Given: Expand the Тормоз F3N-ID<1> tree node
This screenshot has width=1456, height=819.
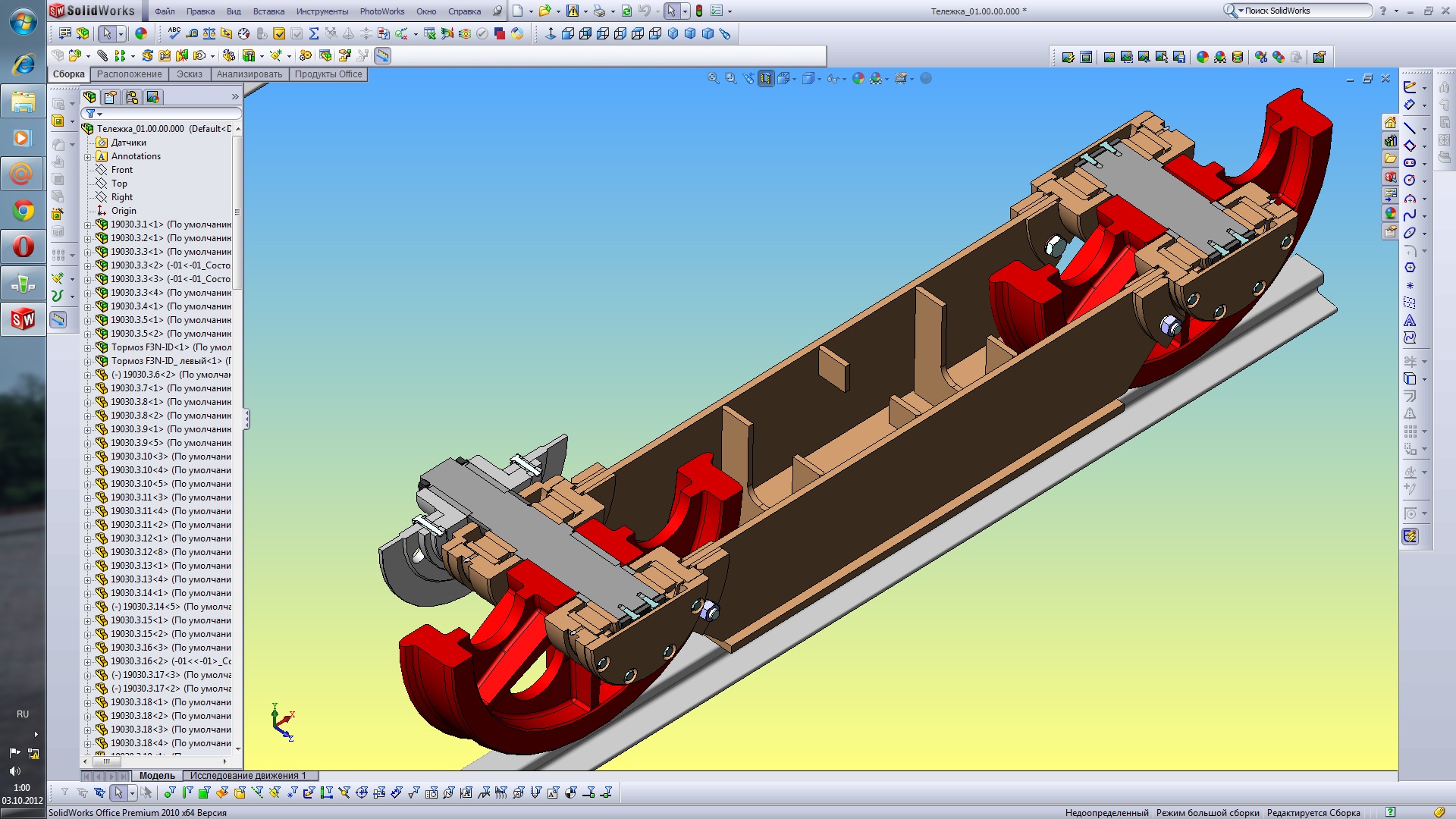Looking at the screenshot, I should pos(87,348).
